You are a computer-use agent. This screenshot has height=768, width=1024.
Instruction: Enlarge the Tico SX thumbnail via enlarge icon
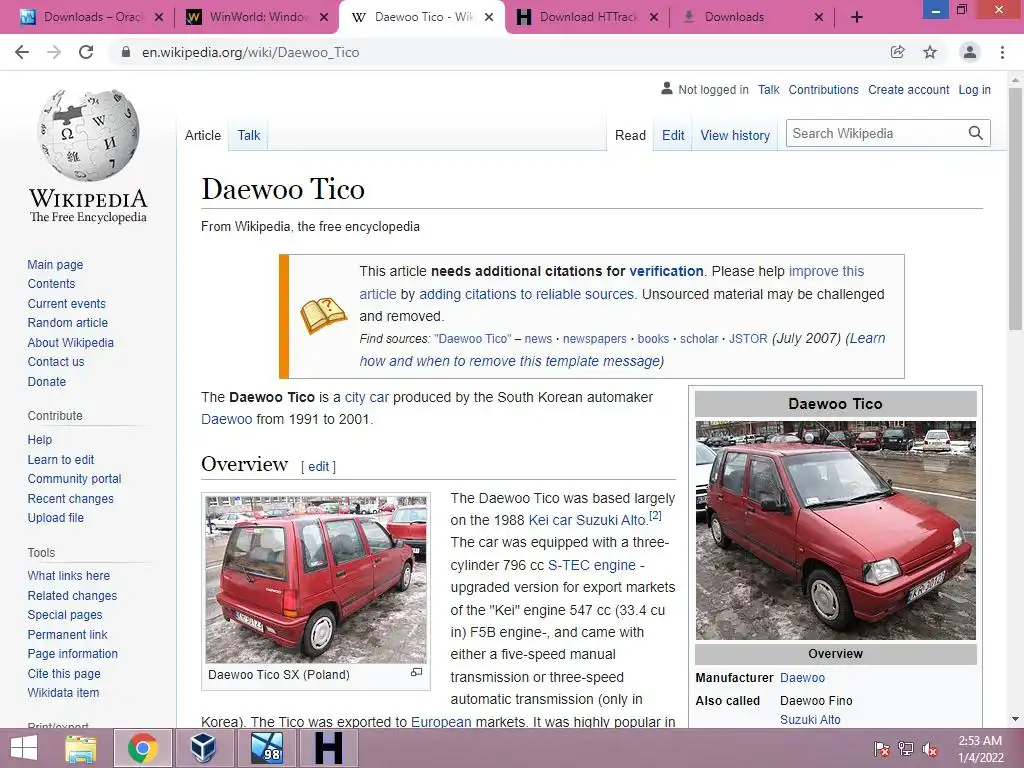click(416, 673)
